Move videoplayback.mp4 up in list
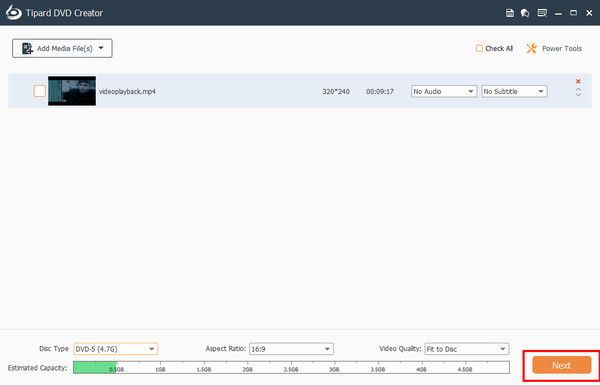Viewport: 600px width, 386px height. pyautogui.click(x=578, y=90)
